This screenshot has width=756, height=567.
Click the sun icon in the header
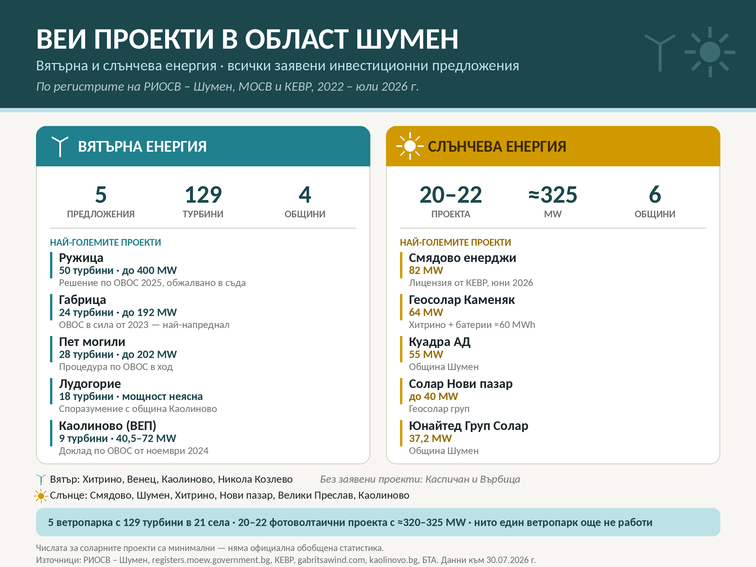click(710, 52)
